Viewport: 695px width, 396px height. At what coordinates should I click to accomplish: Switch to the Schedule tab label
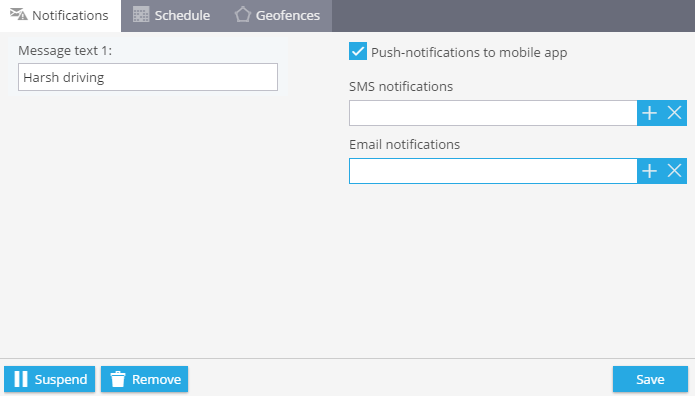point(182,16)
